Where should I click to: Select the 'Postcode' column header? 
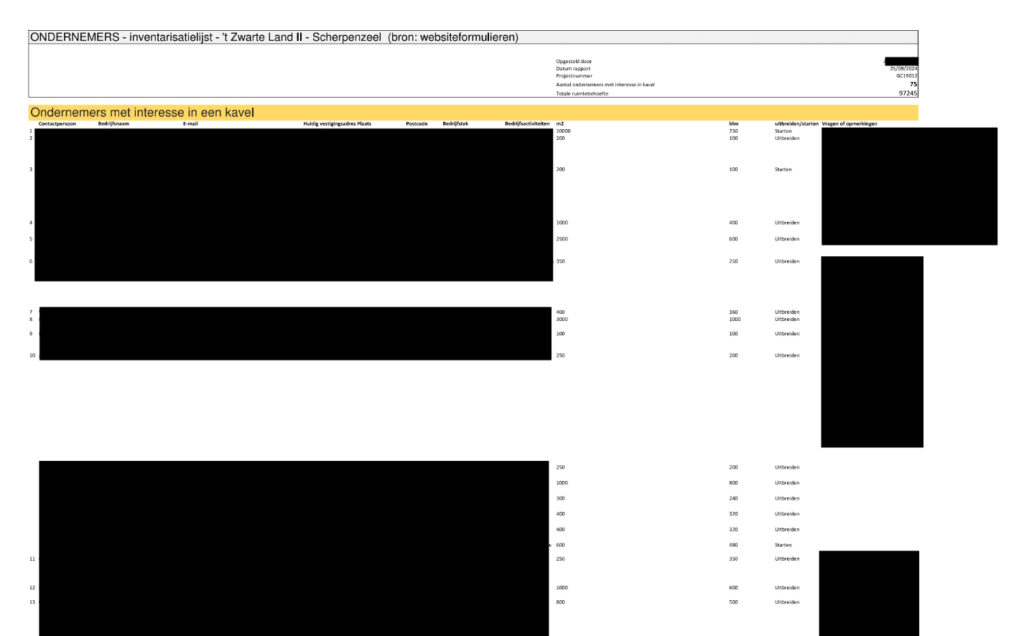(417, 124)
